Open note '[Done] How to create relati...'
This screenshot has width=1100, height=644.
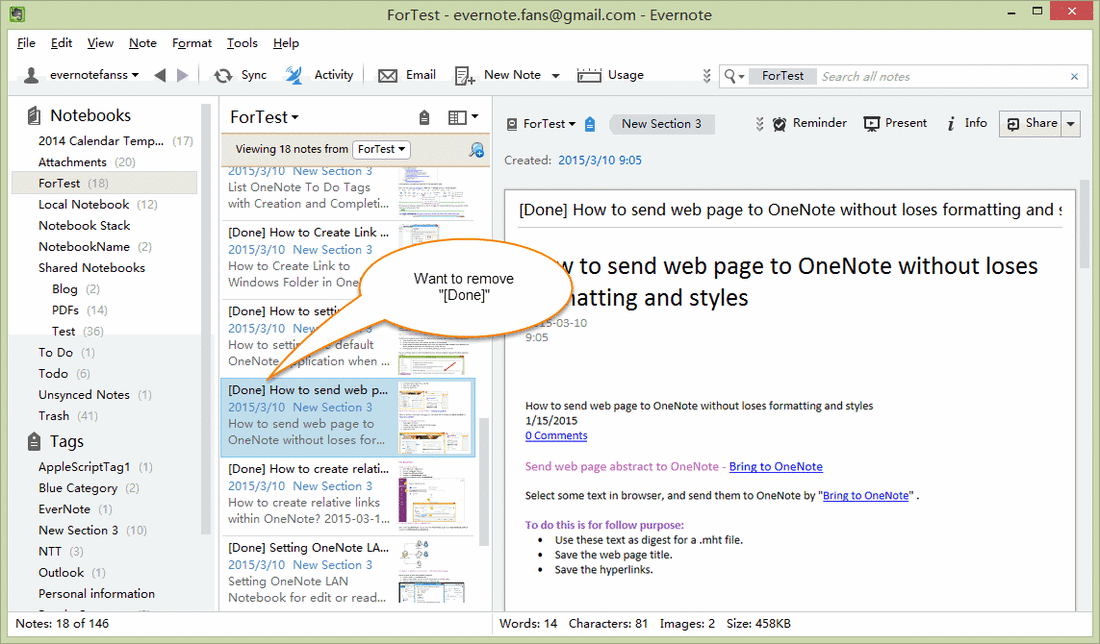pyautogui.click(x=348, y=495)
